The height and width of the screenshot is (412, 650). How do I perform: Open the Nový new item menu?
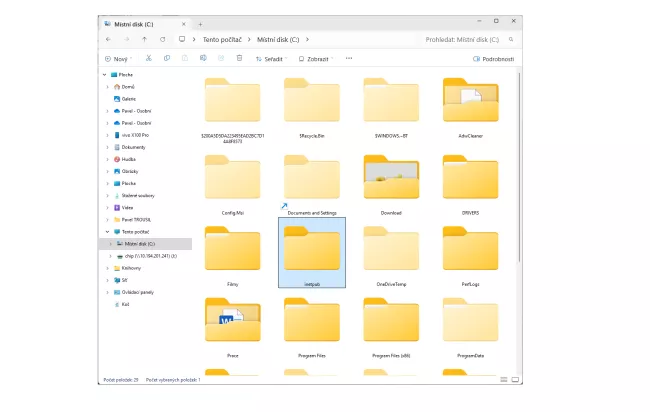click(118, 58)
